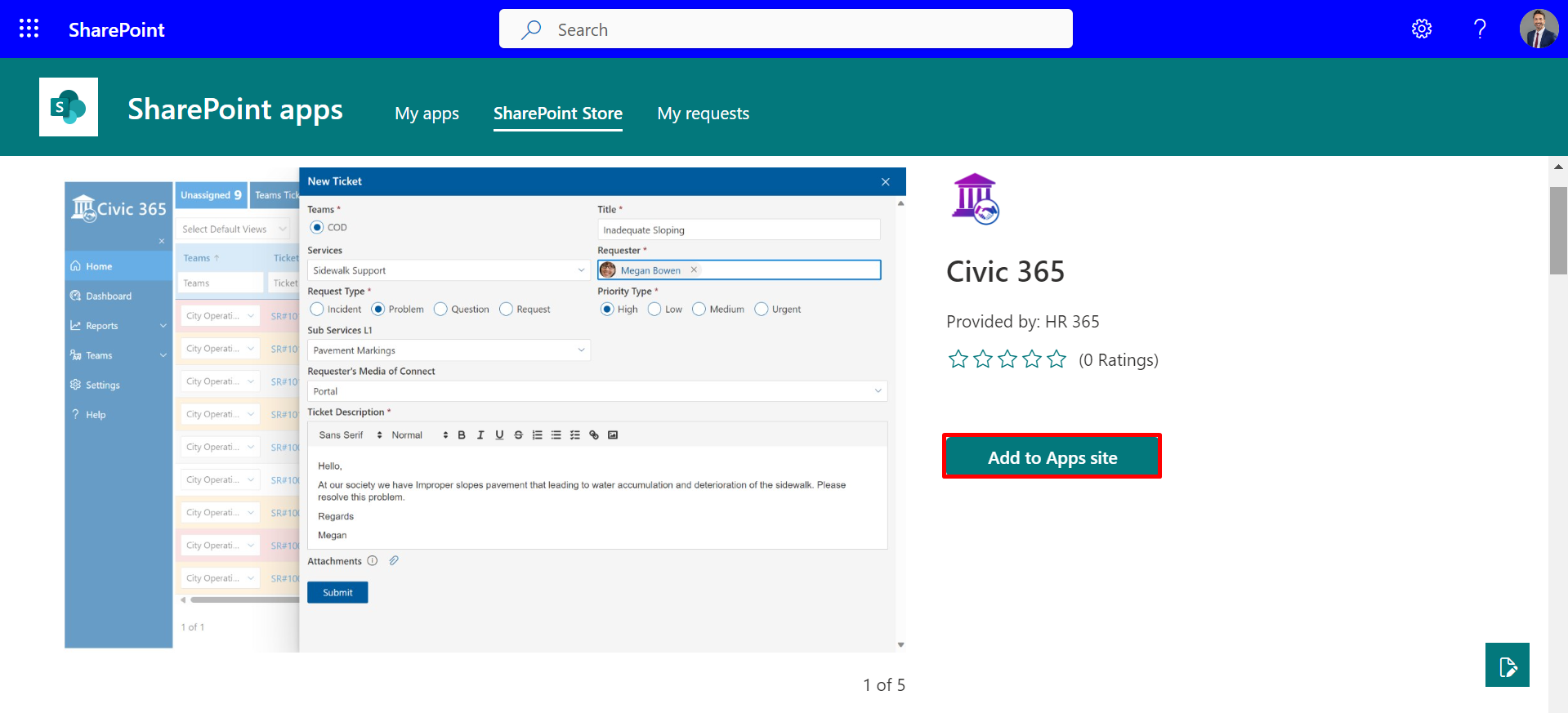
Task: Open the Sans Serif font dropdown
Action: (351, 435)
